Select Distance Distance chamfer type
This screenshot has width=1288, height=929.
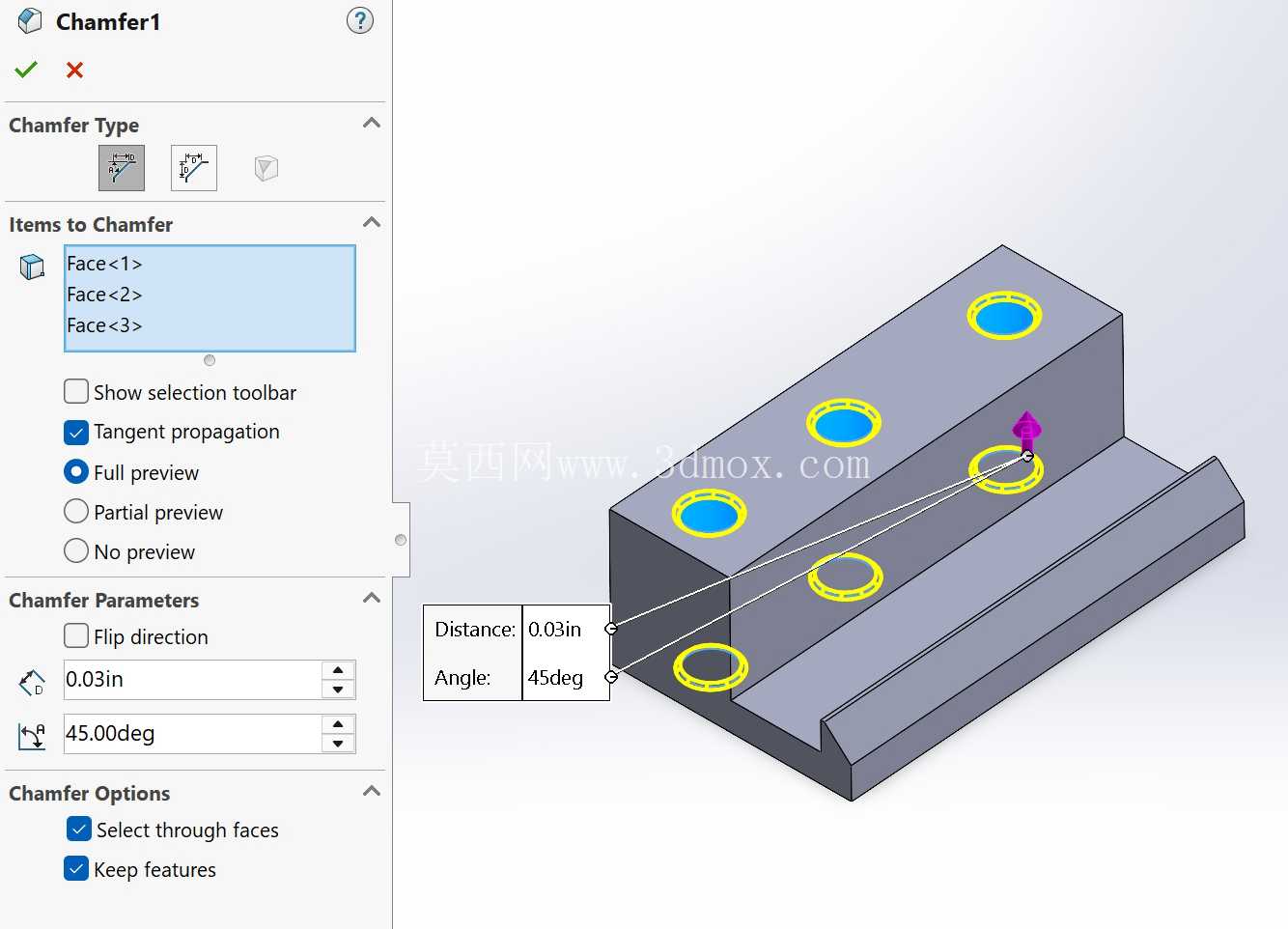pos(194,168)
